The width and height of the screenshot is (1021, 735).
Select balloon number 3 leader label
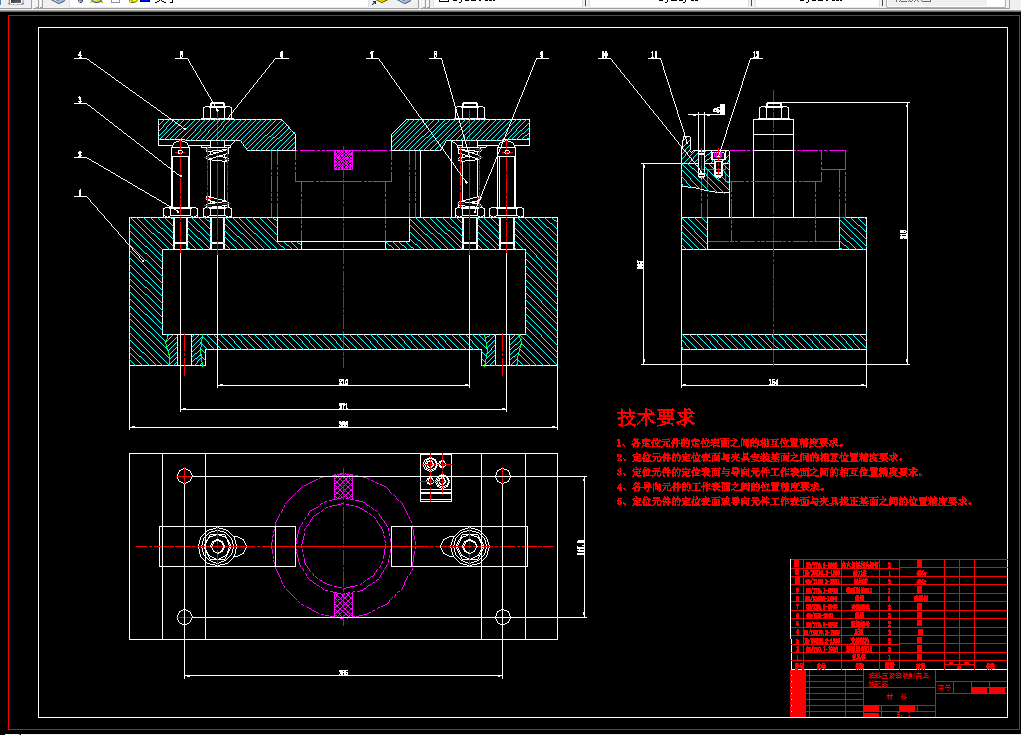click(x=79, y=100)
